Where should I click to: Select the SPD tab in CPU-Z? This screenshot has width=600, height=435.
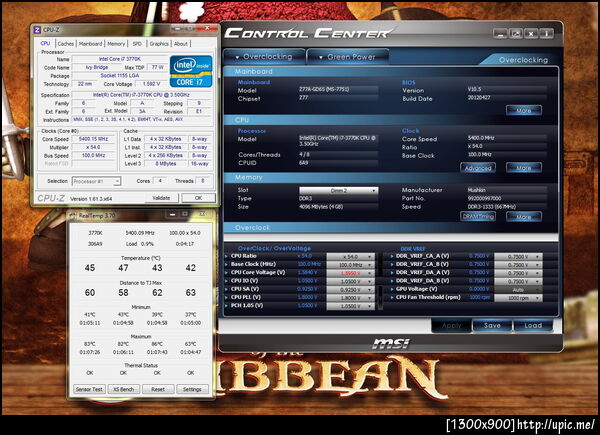pyautogui.click(x=137, y=44)
